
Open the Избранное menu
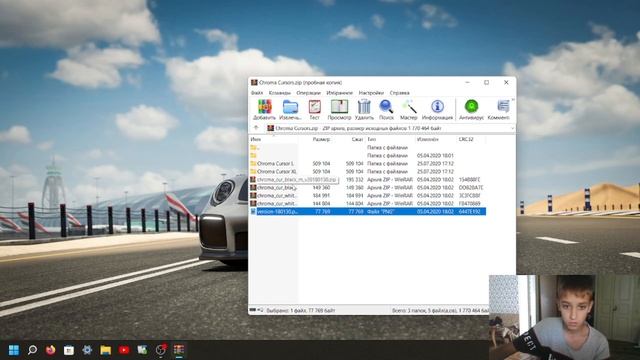coord(340,93)
